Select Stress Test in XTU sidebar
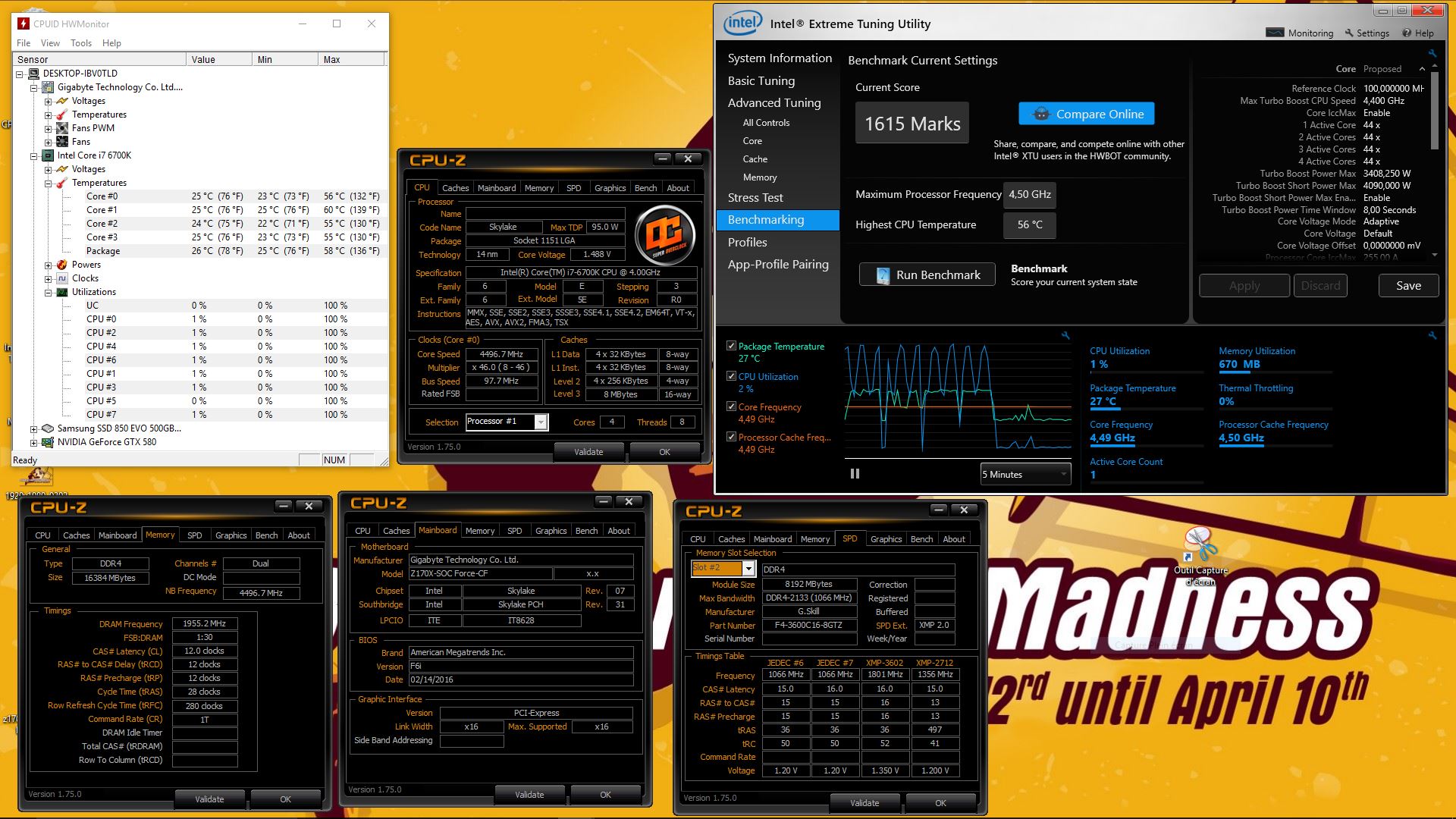This screenshot has width=1456, height=819. (755, 198)
